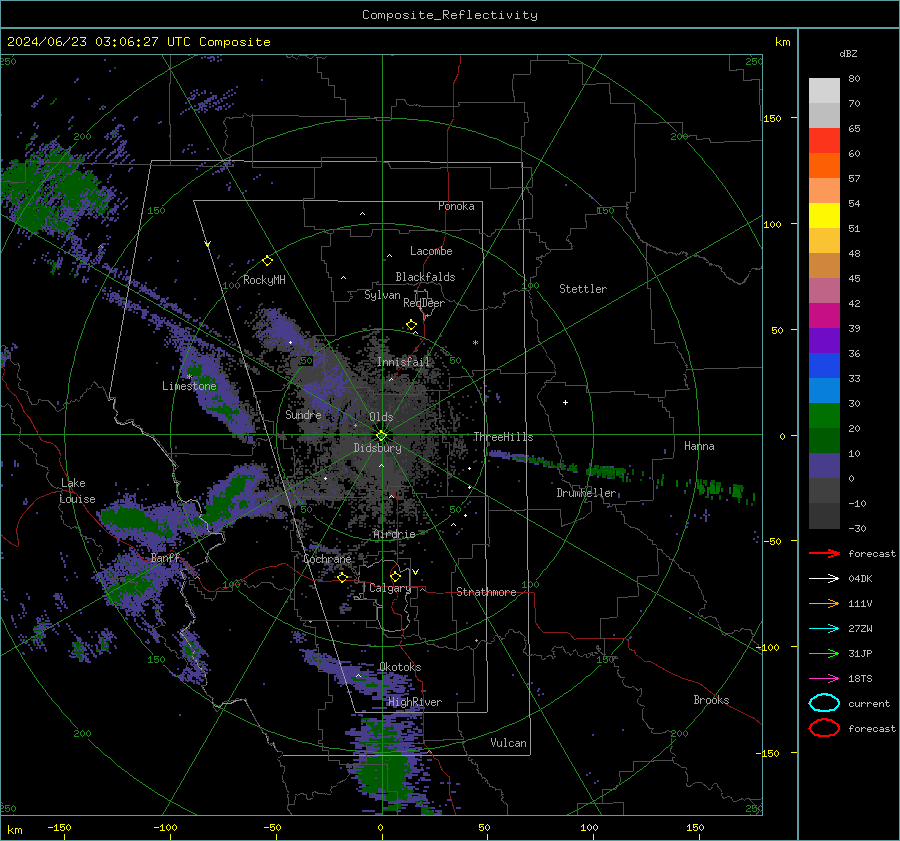This screenshot has width=900, height=841.
Task: Pick the dark green 20-10 dBZ swatch
Action: pos(824,441)
